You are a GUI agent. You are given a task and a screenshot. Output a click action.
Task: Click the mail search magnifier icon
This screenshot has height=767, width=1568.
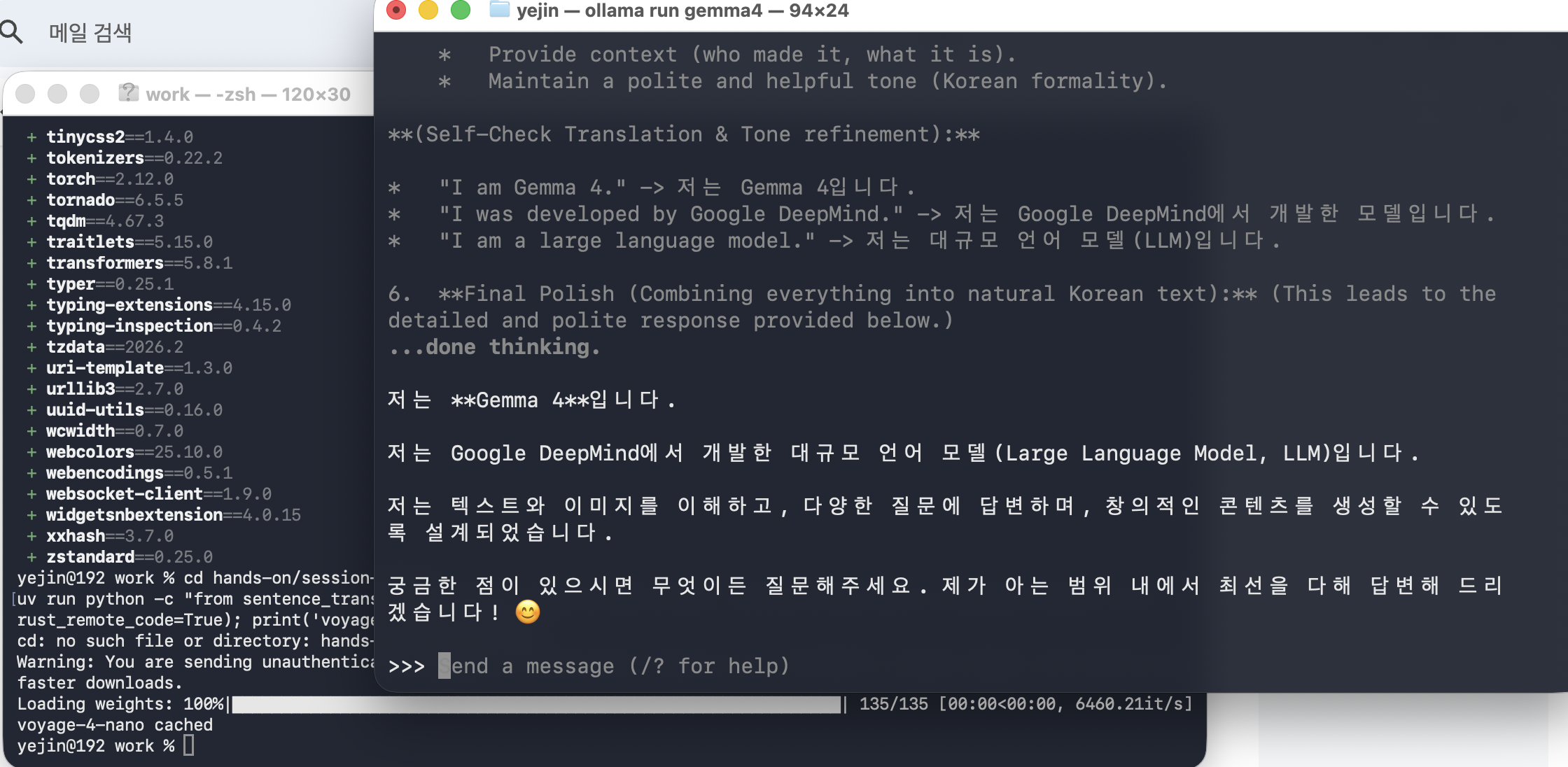[11, 32]
